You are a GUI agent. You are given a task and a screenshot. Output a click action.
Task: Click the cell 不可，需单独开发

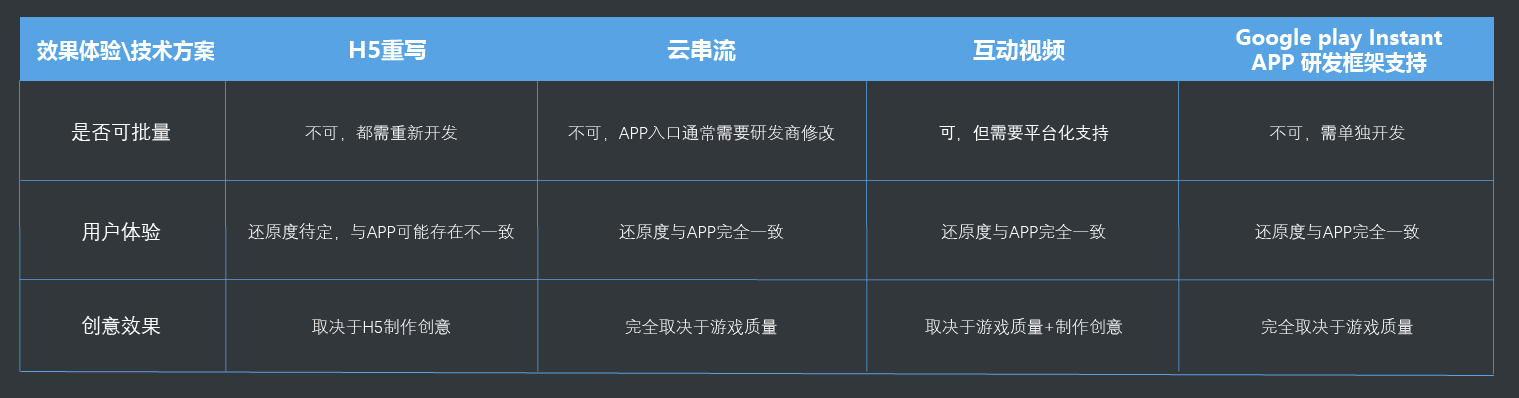1337,133
